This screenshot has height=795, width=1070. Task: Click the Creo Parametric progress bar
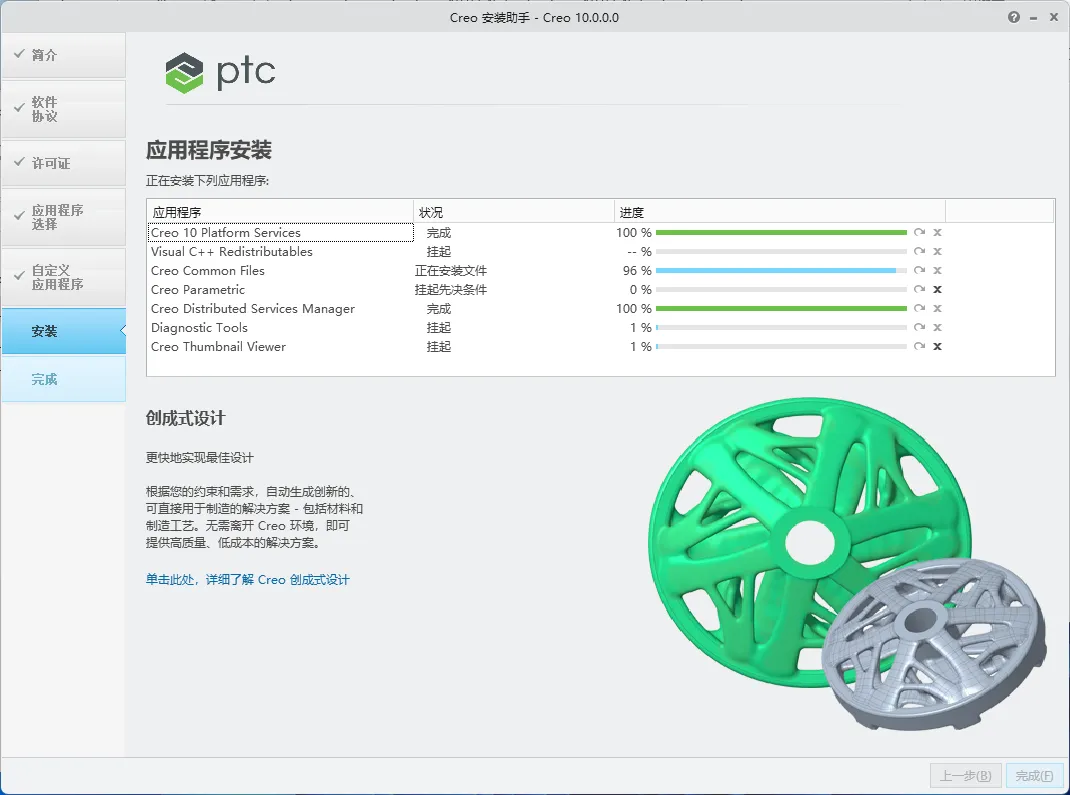(x=781, y=289)
